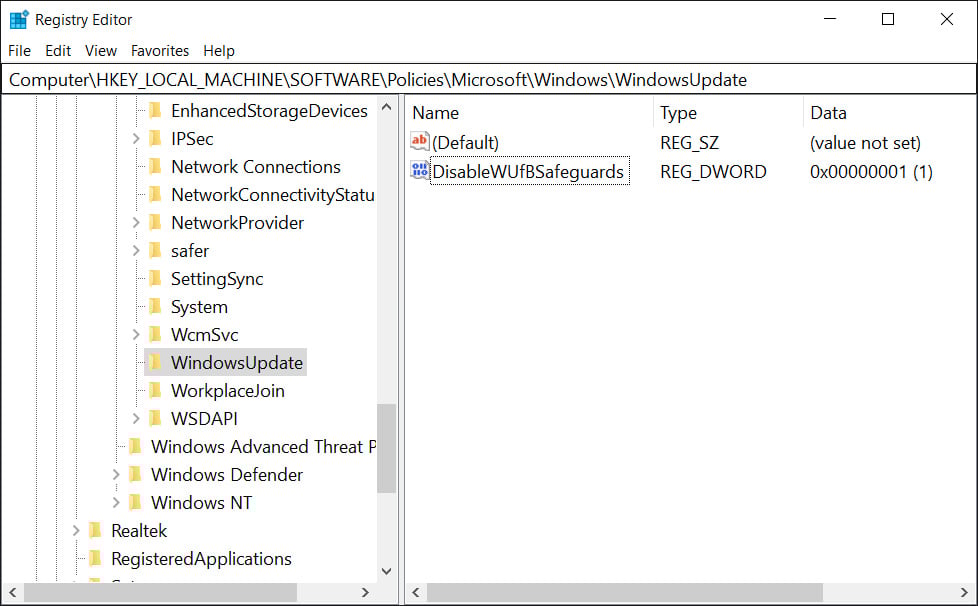Click the folder icon beside NetworkProvider
This screenshot has width=978, height=606.
(x=155, y=223)
